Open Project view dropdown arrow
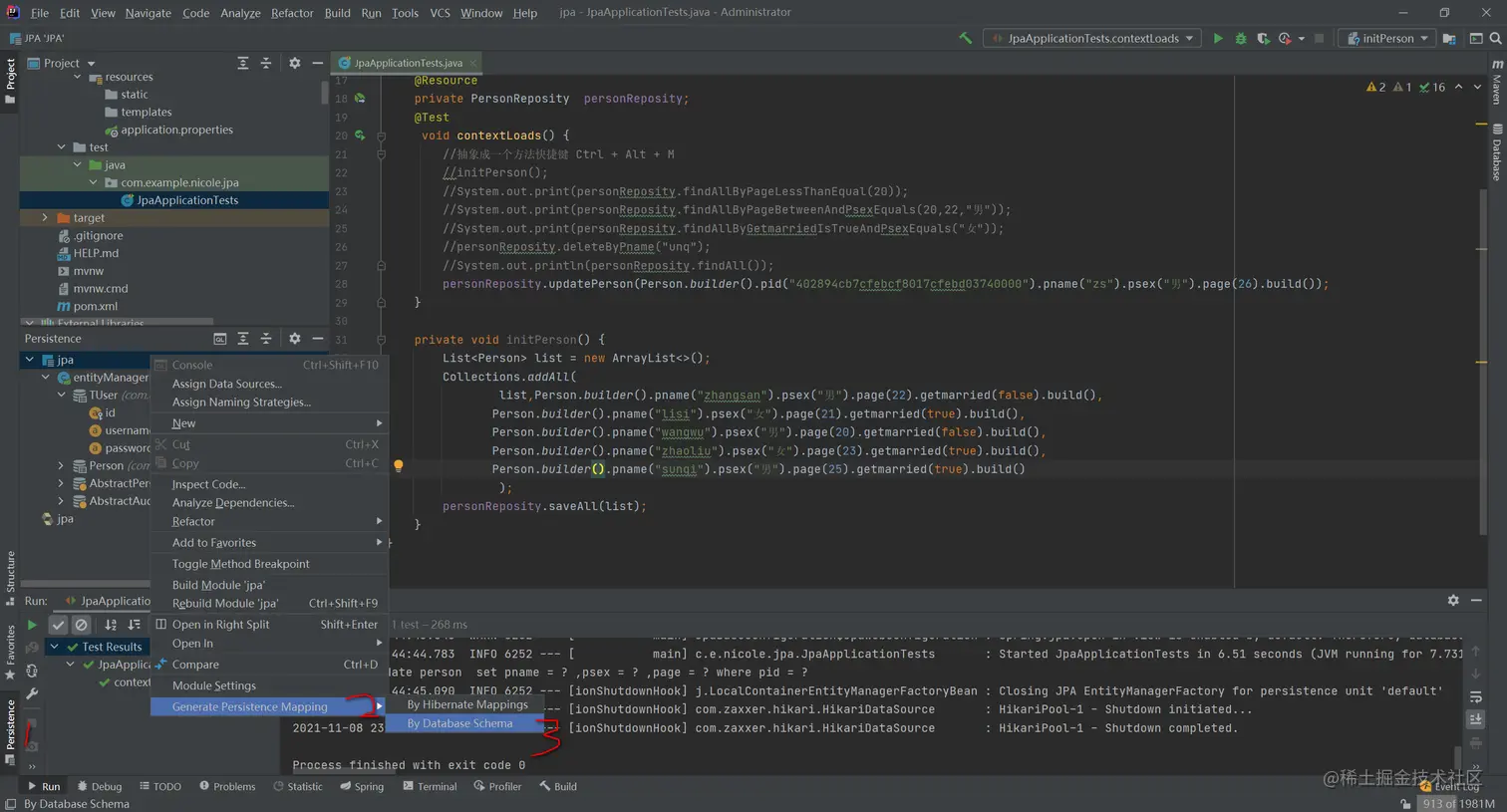Screen dimensions: 1507x812 (91, 64)
